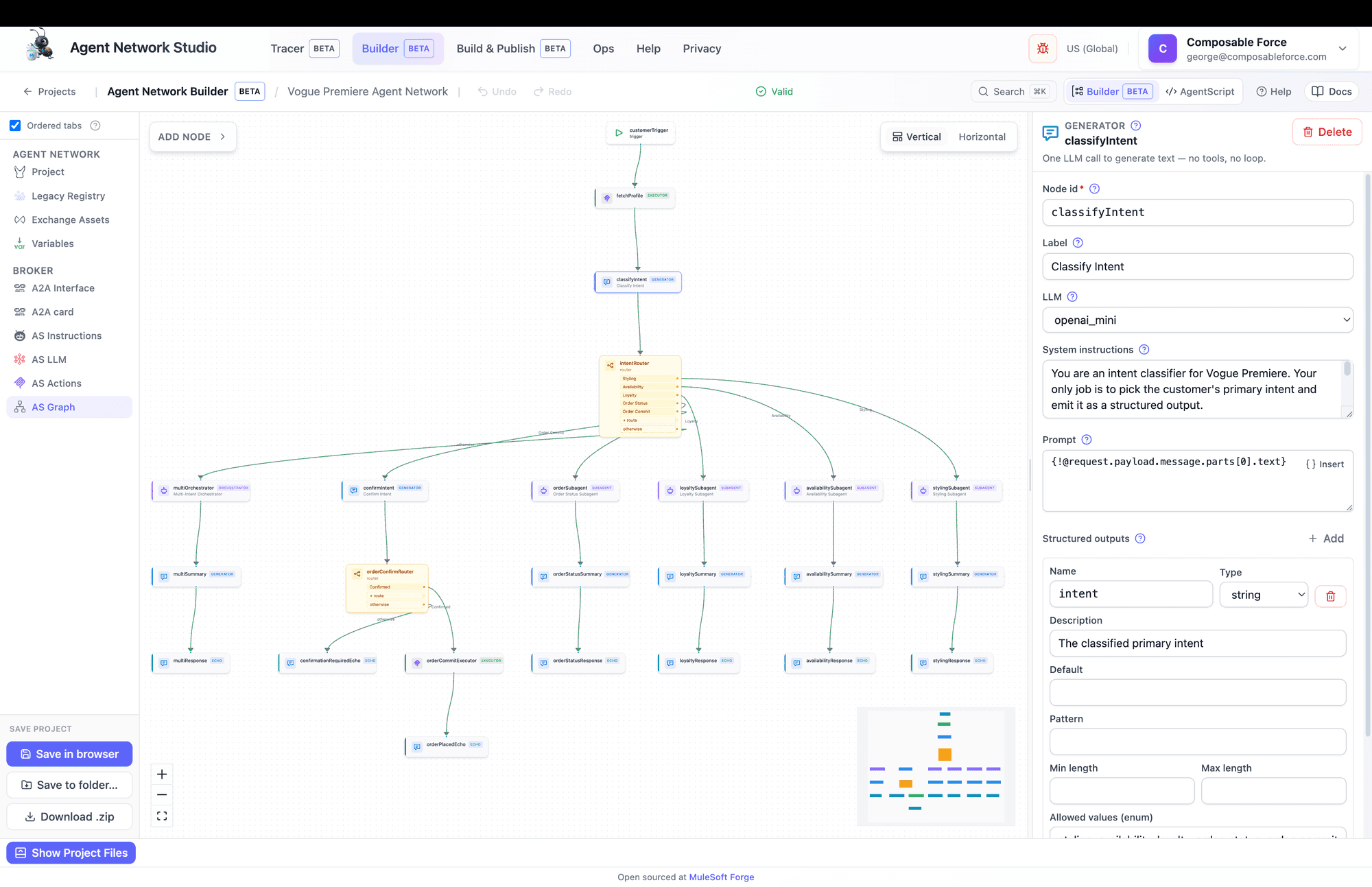Click the Max length input field

1273,791
